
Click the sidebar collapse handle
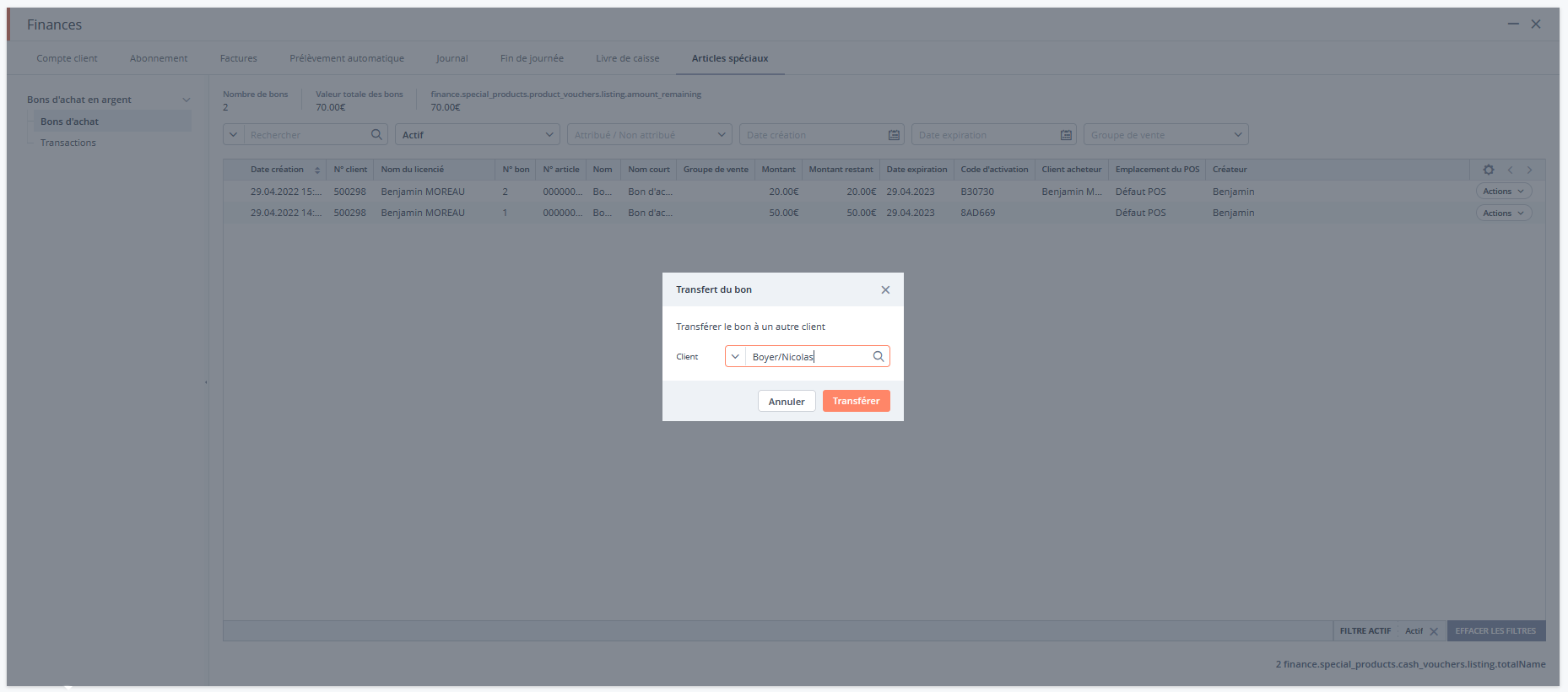coord(206,382)
